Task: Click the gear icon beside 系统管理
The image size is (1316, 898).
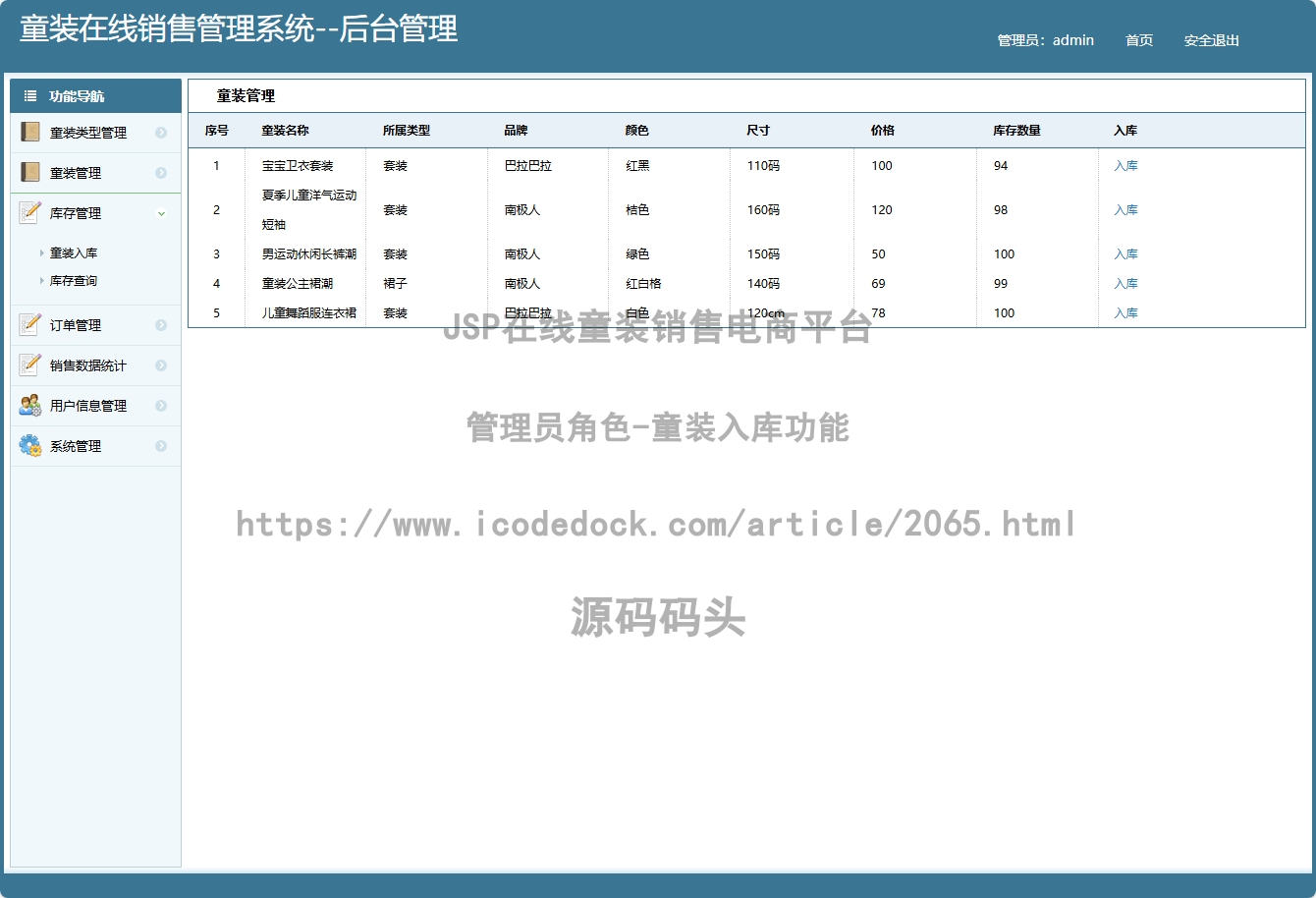Action: [x=29, y=445]
